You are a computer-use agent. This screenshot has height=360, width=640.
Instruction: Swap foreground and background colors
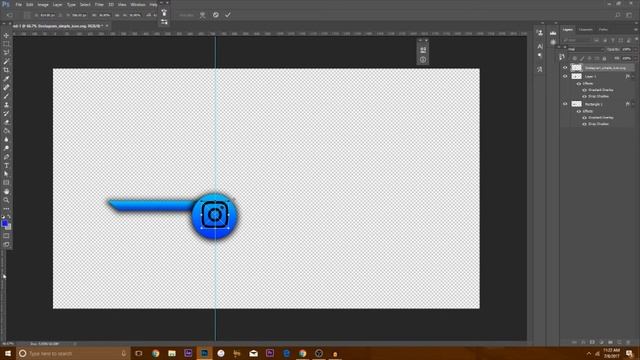9,217
